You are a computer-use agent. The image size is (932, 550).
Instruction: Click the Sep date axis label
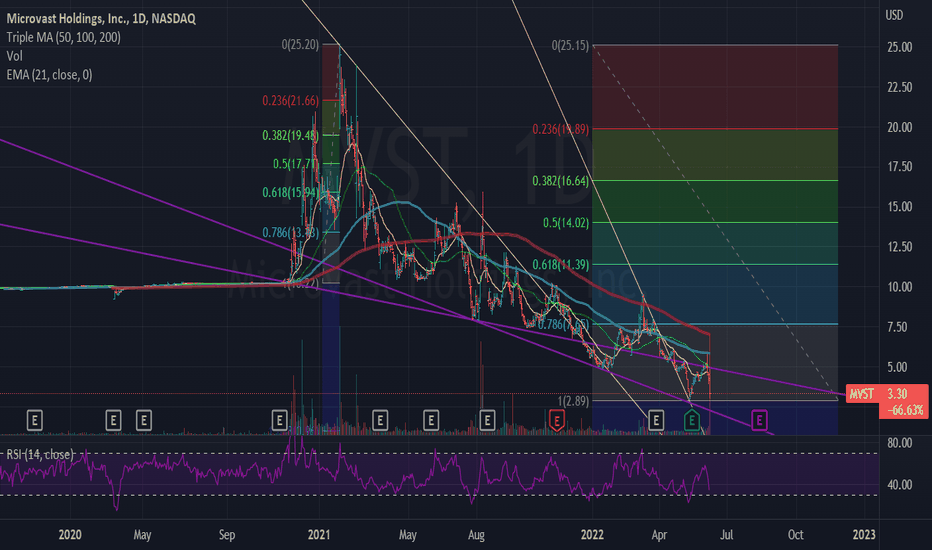click(227, 535)
